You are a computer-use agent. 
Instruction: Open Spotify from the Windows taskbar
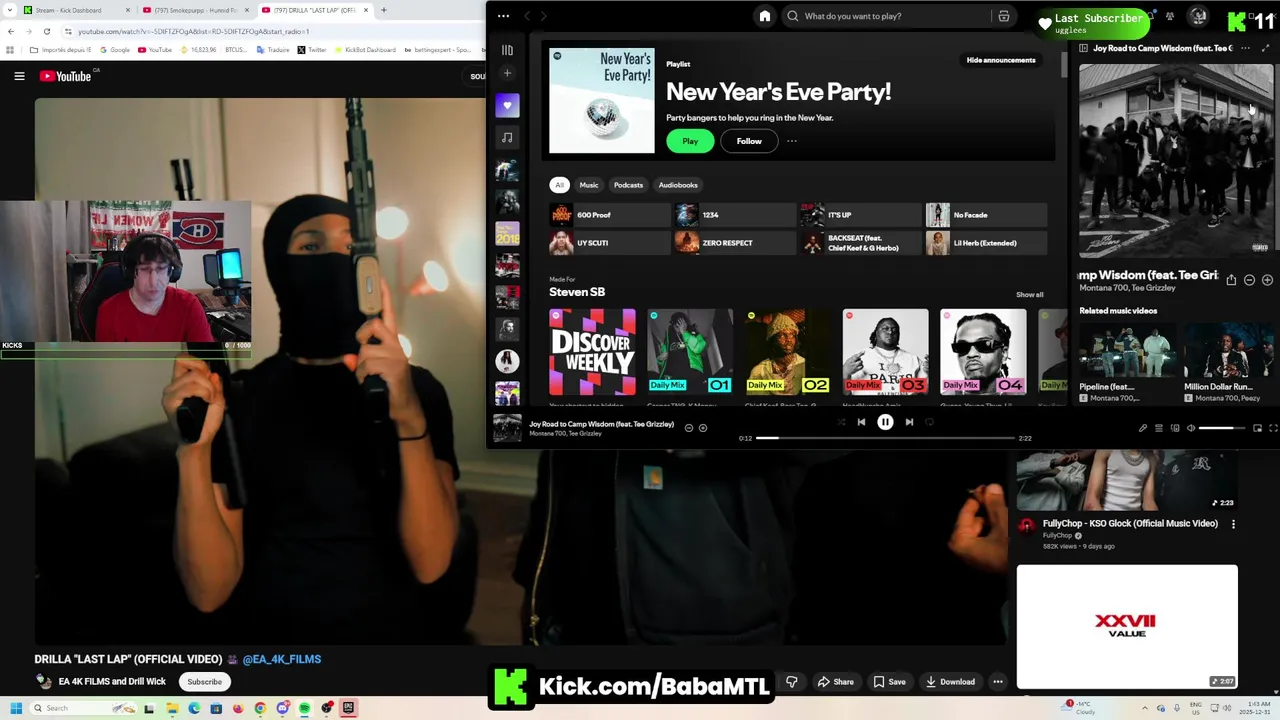click(304, 708)
